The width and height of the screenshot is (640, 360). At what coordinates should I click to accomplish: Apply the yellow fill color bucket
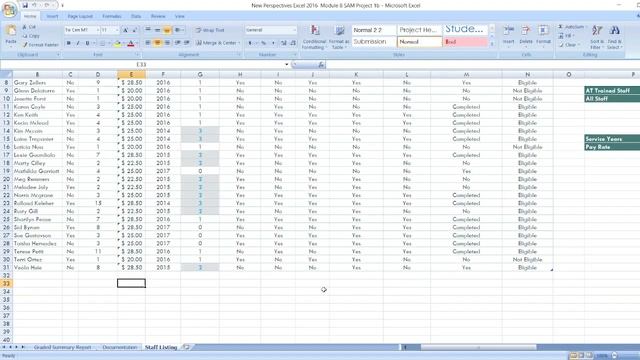pos(118,43)
